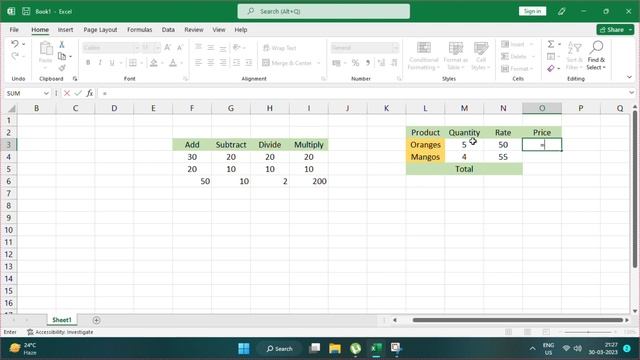The width and height of the screenshot is (640, 360).
Task: Open the File menu tab
Action: click(x=14, y=30)
